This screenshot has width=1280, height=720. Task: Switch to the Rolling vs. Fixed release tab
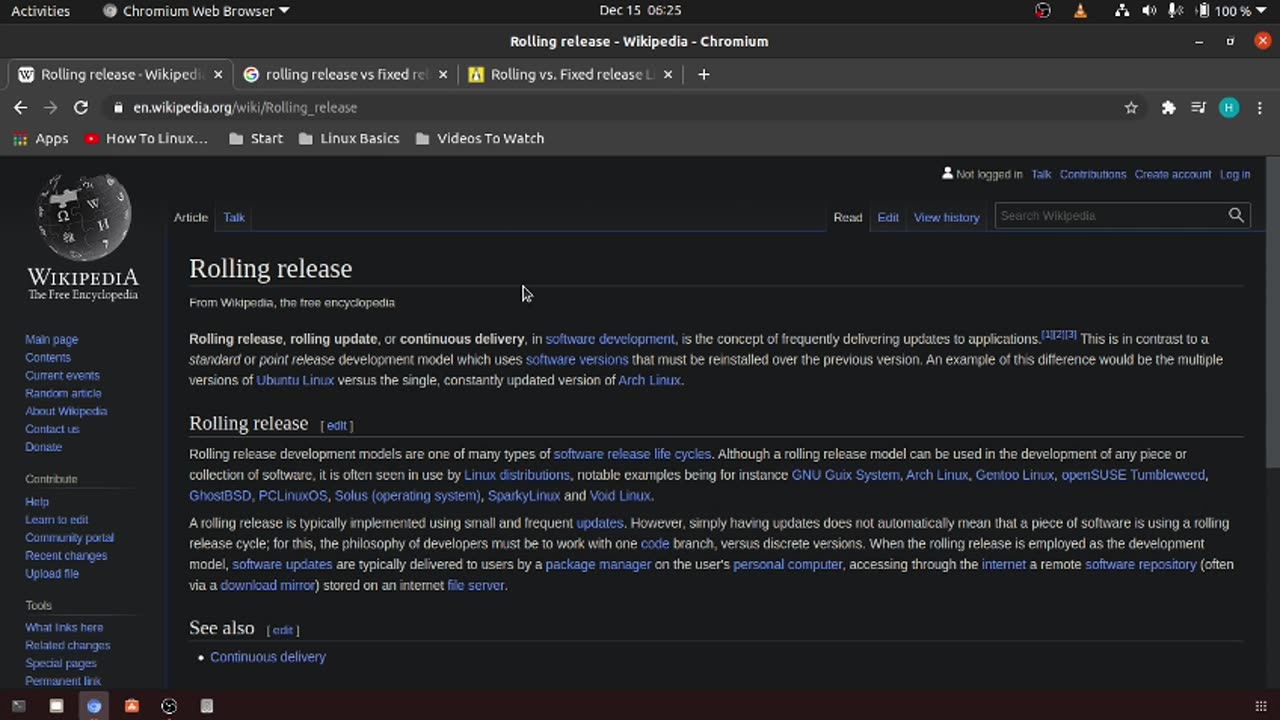tap(572, 74)
